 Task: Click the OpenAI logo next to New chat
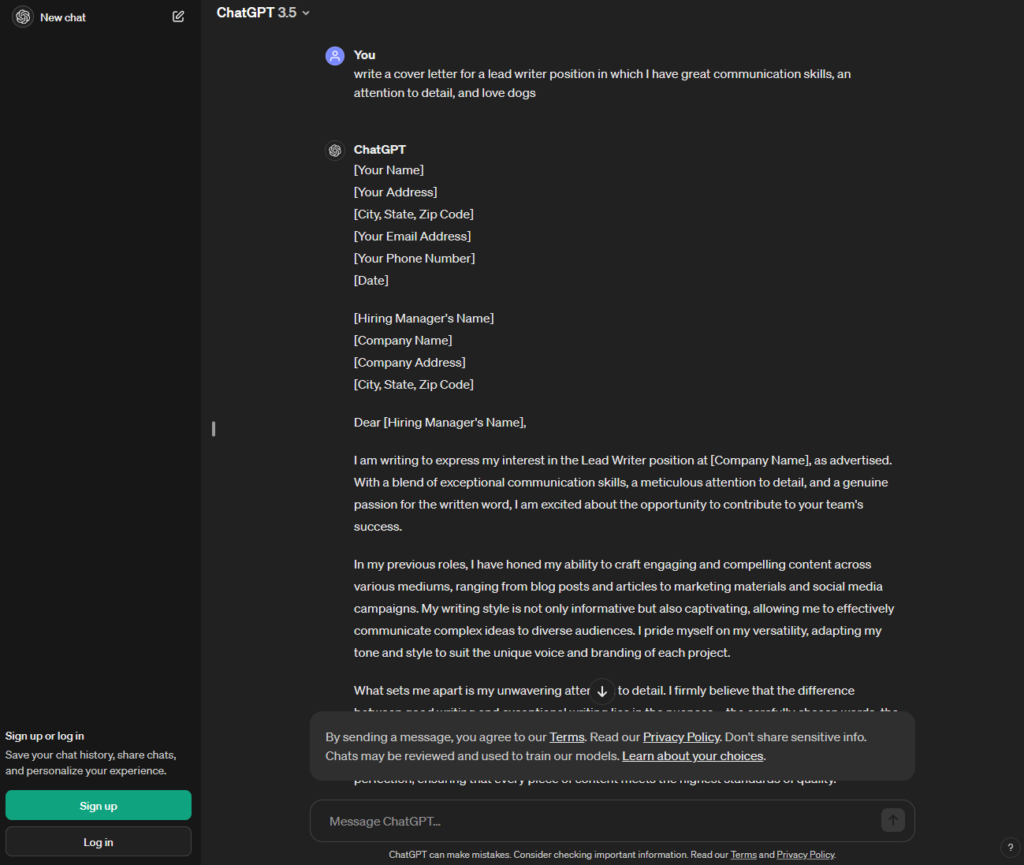pos(22,17)
